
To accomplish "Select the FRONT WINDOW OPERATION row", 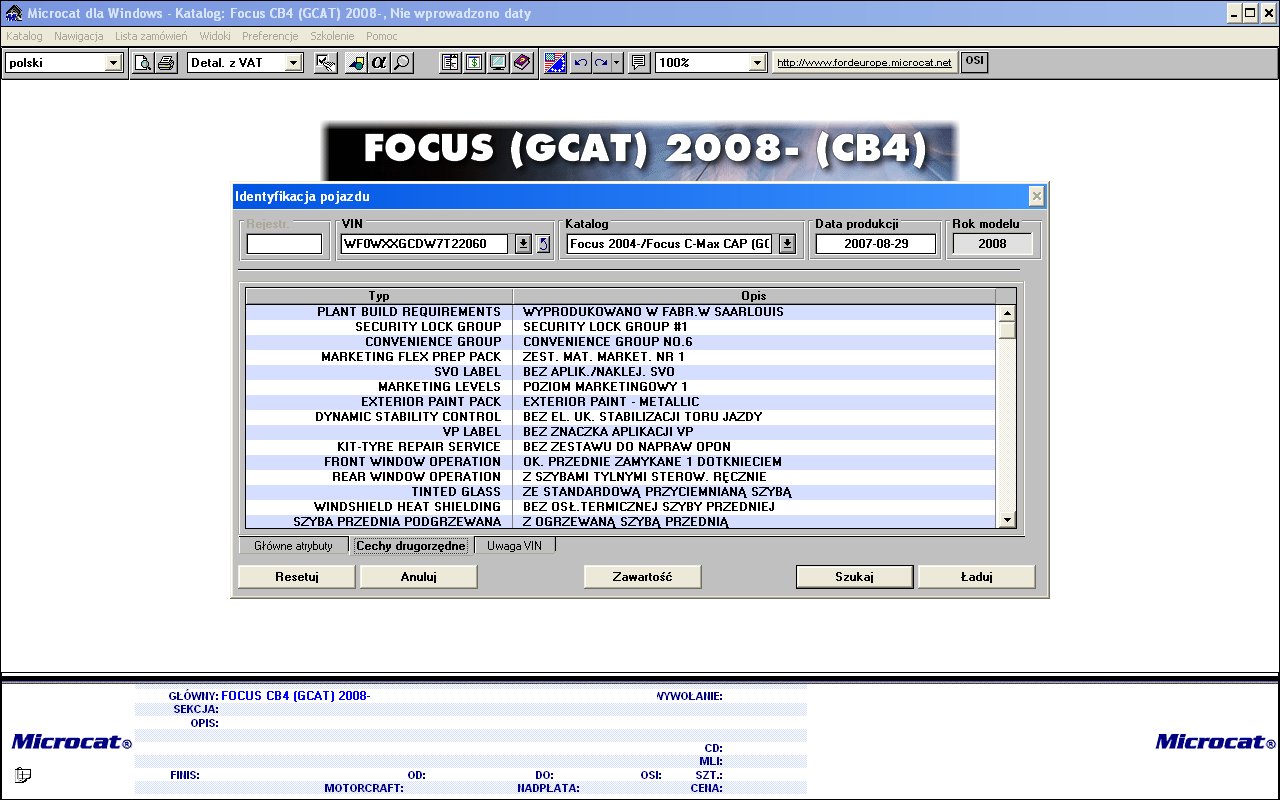I will click(x=621, y=462).
